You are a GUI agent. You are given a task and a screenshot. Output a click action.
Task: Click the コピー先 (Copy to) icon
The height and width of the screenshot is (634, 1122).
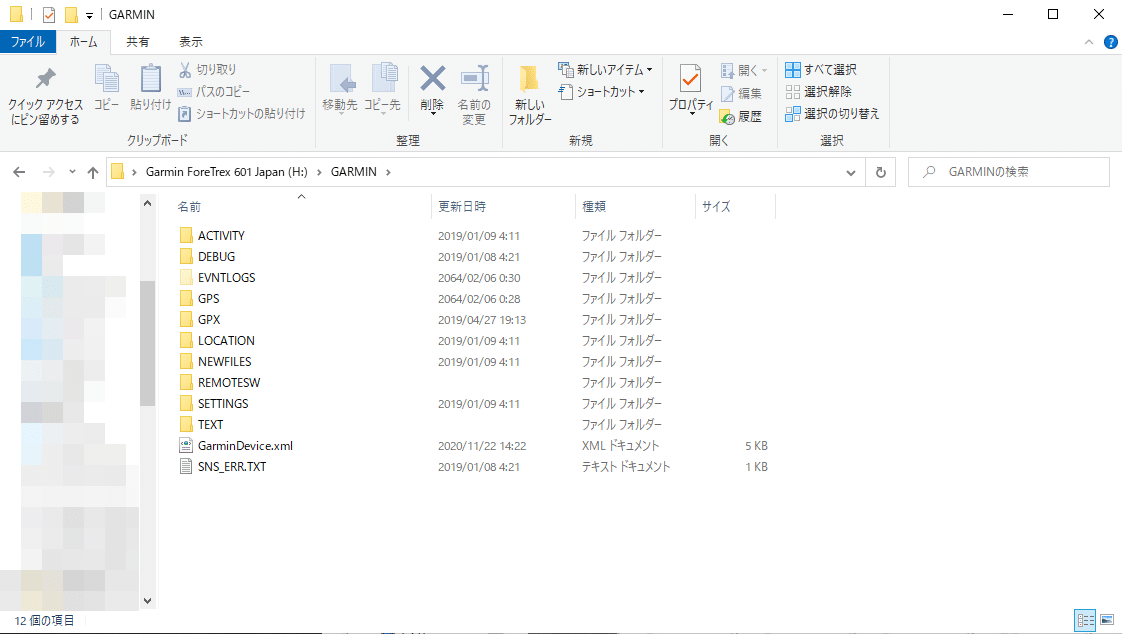coord(384,79)
